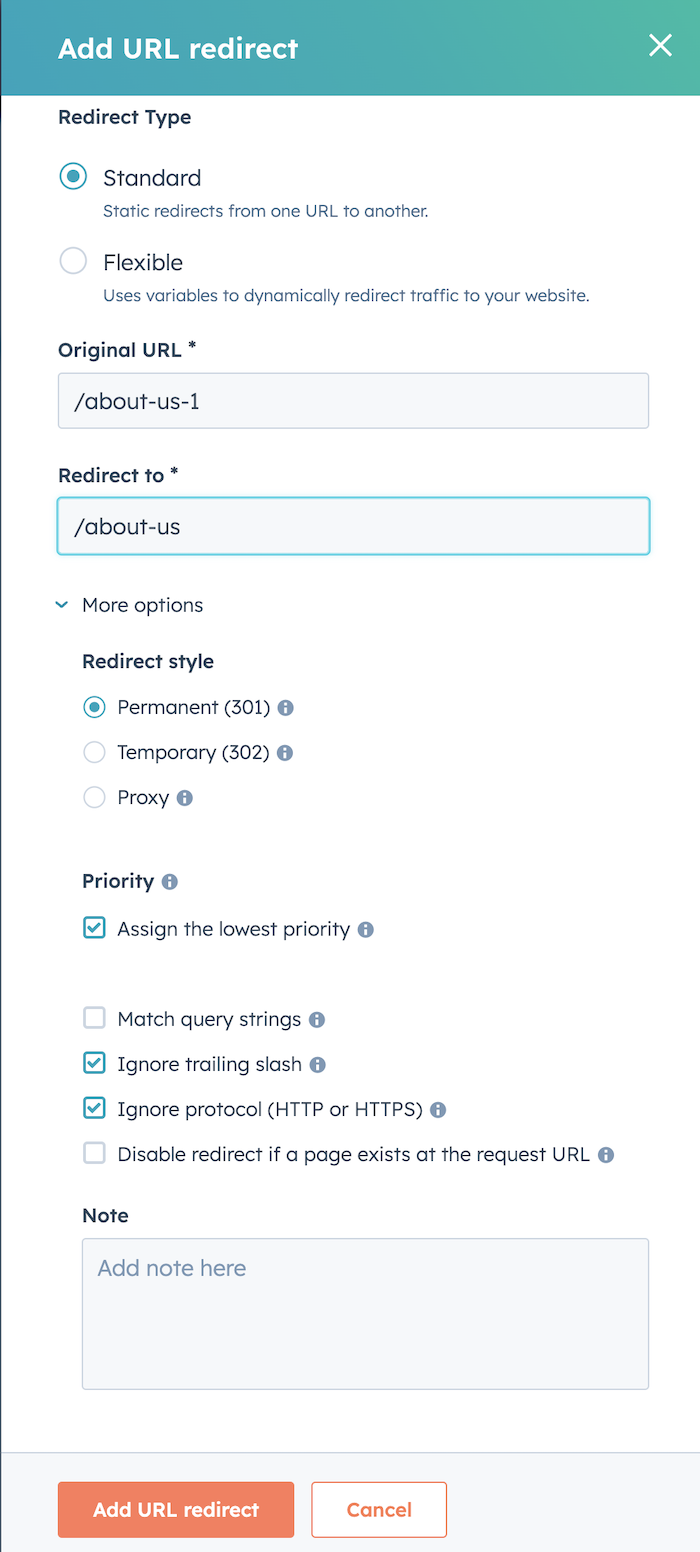Cancel creating the redirect

coord(378,1510)
